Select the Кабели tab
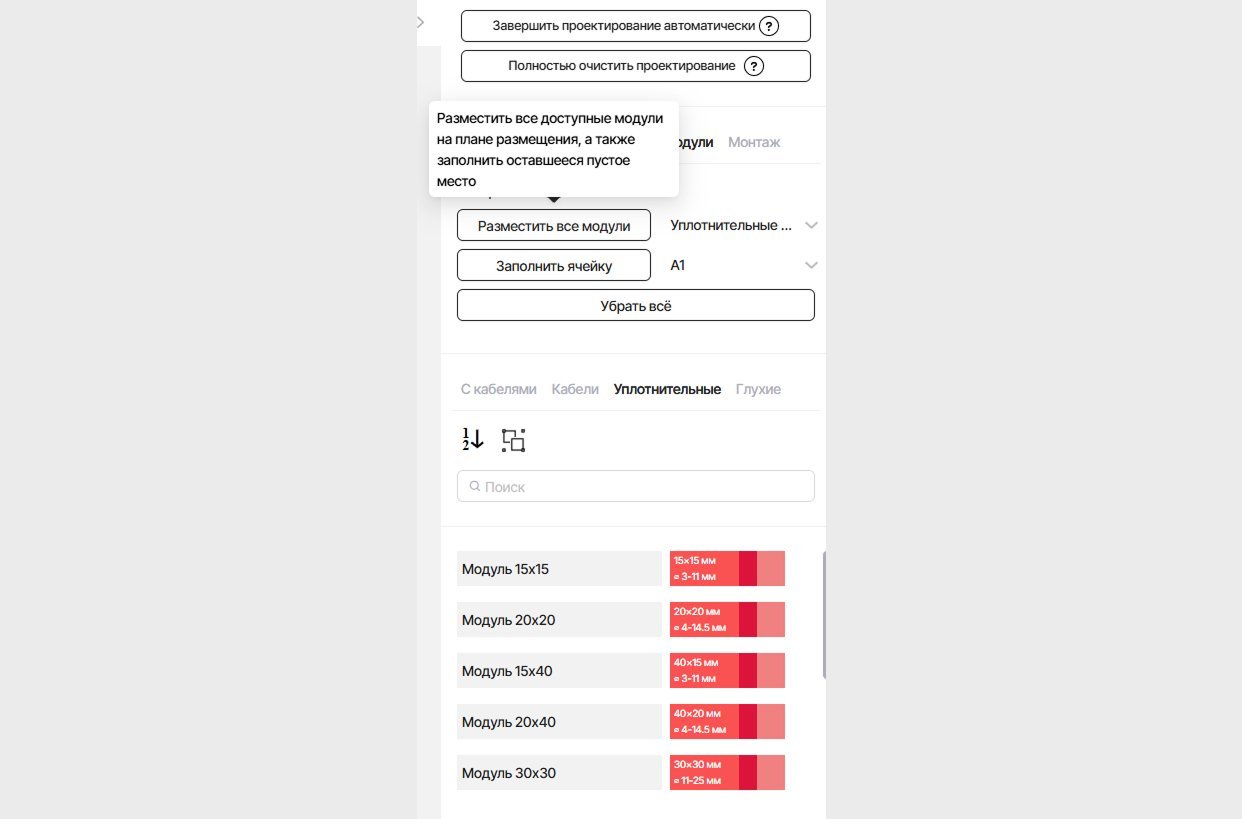1242x819 pixels. pyautogui.click(x=575, y=389)
